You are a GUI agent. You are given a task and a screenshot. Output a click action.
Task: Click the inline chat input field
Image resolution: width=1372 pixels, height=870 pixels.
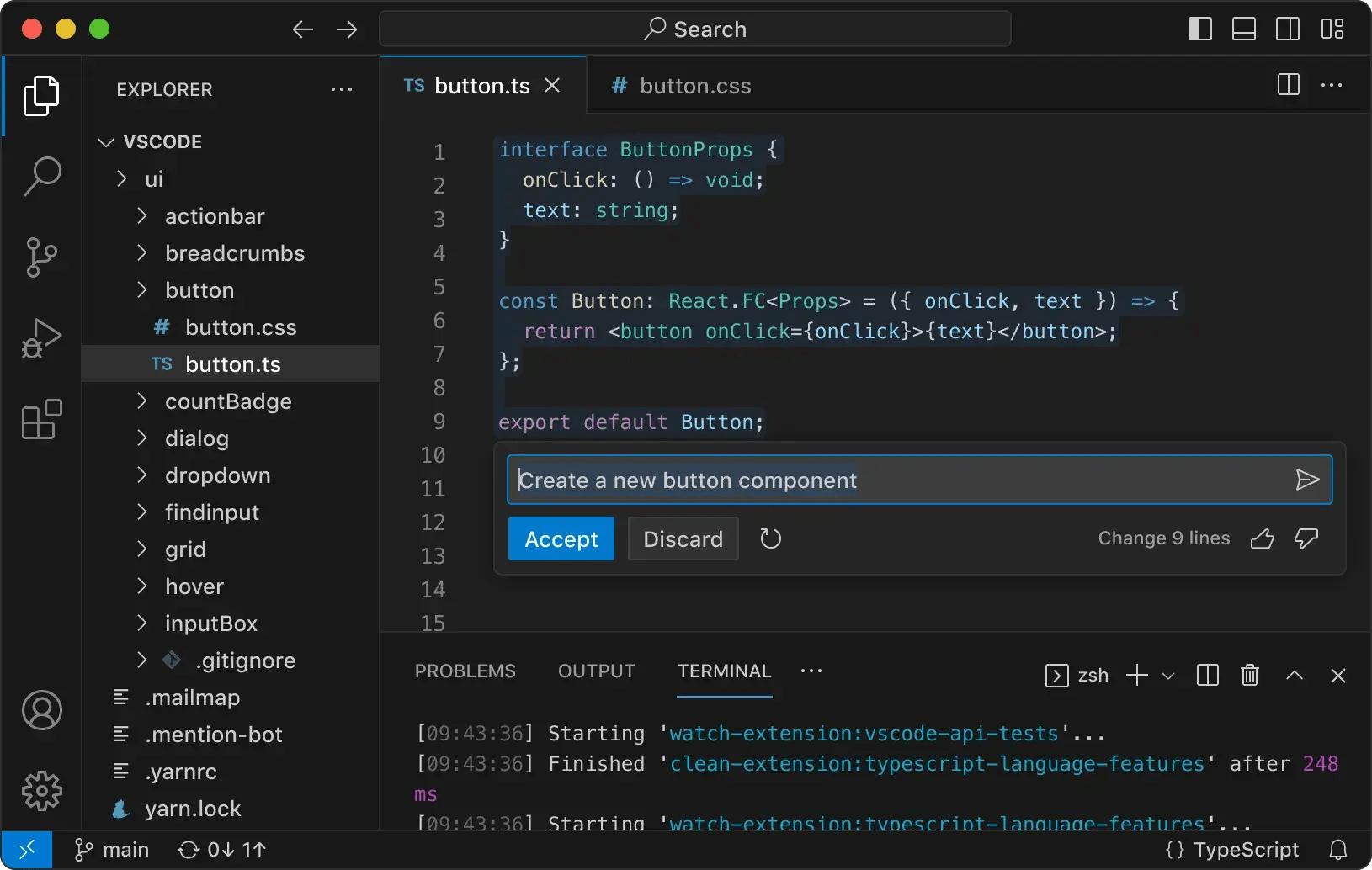[842, 480]
